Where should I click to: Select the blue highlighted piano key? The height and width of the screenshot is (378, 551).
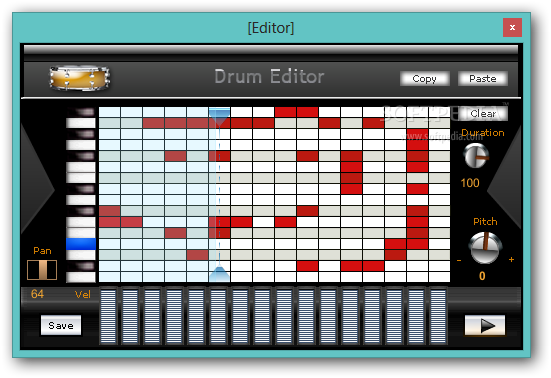coord(81,244)
